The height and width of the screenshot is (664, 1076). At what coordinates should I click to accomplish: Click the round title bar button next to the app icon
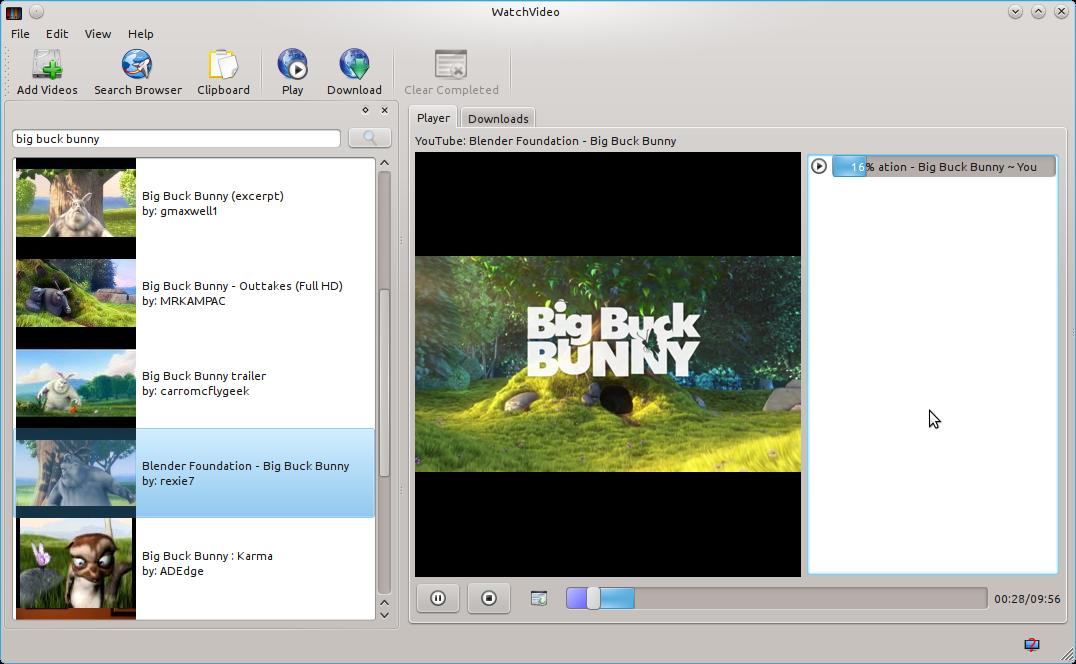tap(37, 12)
